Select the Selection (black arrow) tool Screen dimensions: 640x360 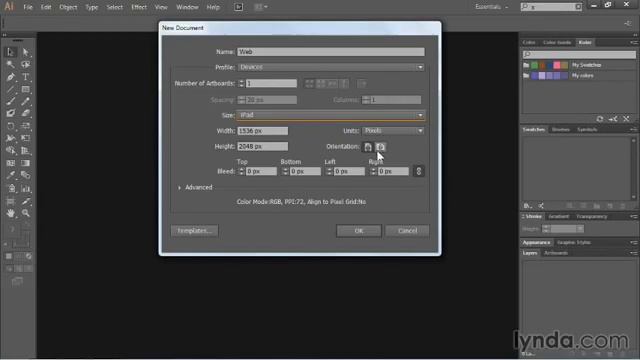point(11,52)
